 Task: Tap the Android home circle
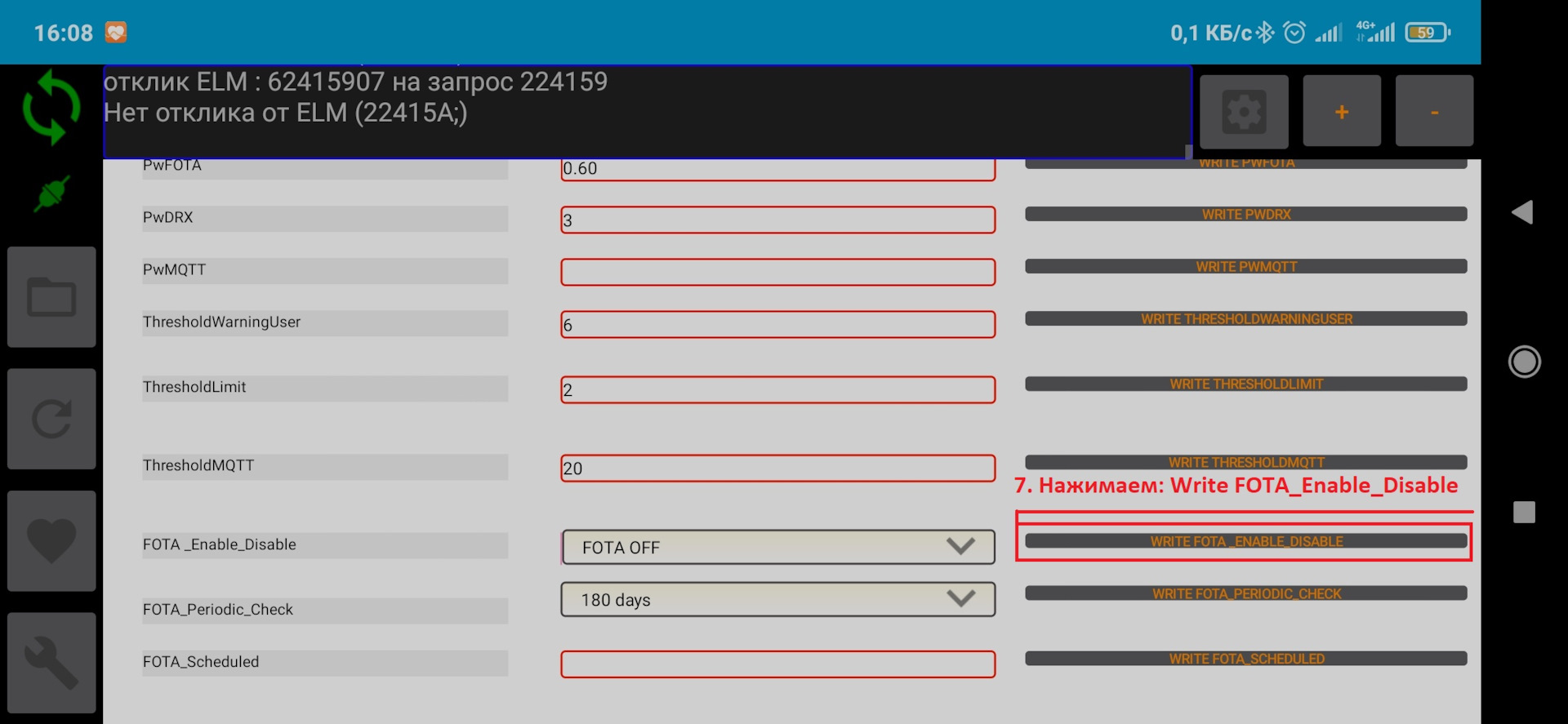(1524, 362)
